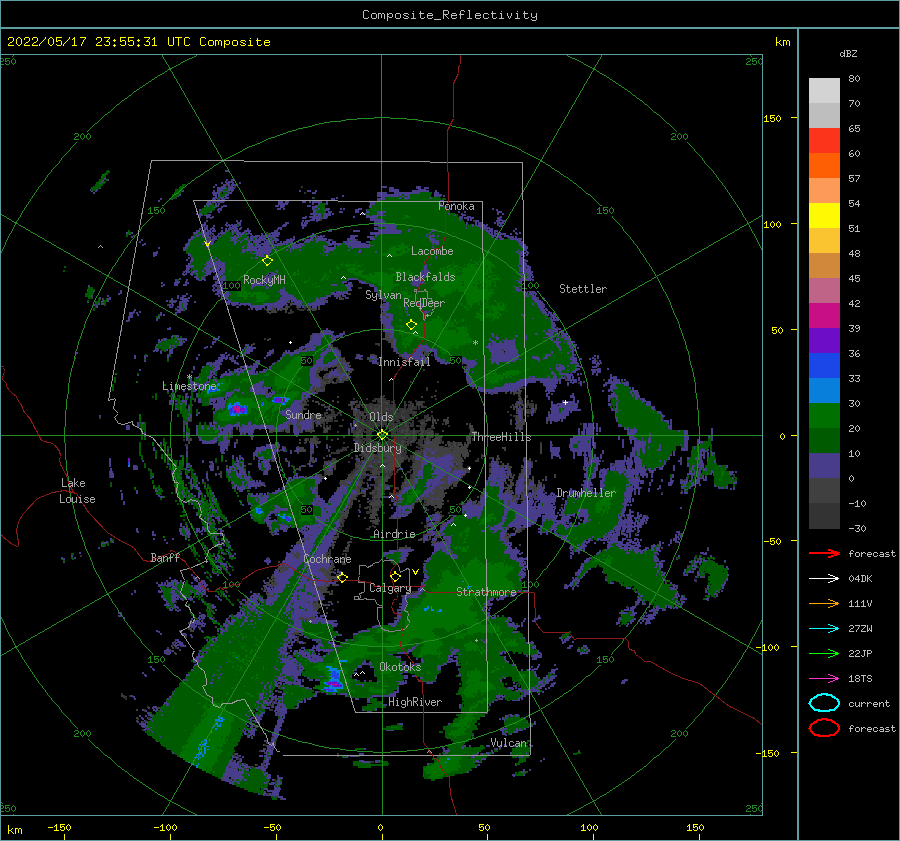This screenshot has height=841, width=900.
Task: Click the Drumheller label
Action: (586, 493)
